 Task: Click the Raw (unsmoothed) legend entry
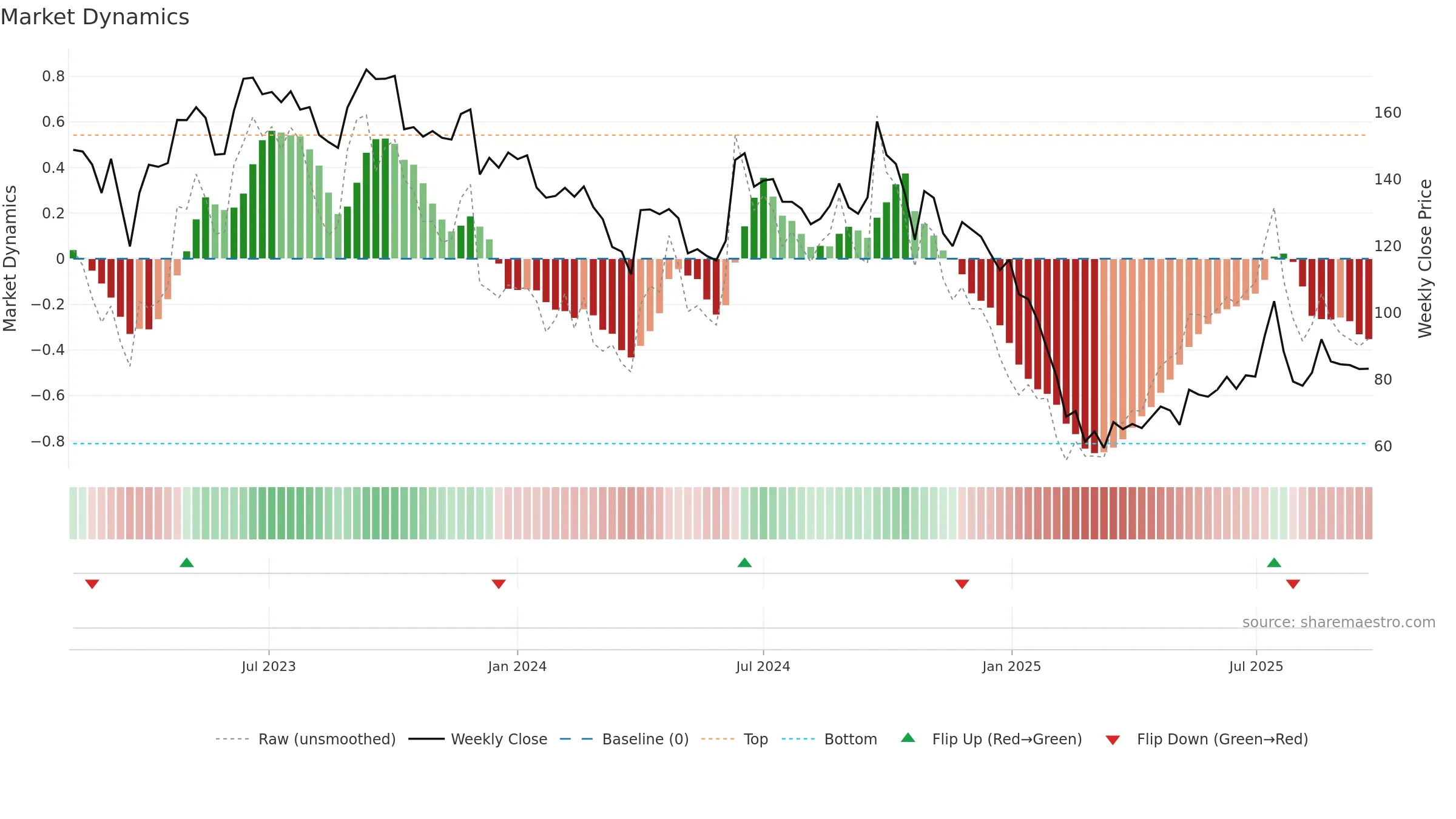tap(306, 739)
